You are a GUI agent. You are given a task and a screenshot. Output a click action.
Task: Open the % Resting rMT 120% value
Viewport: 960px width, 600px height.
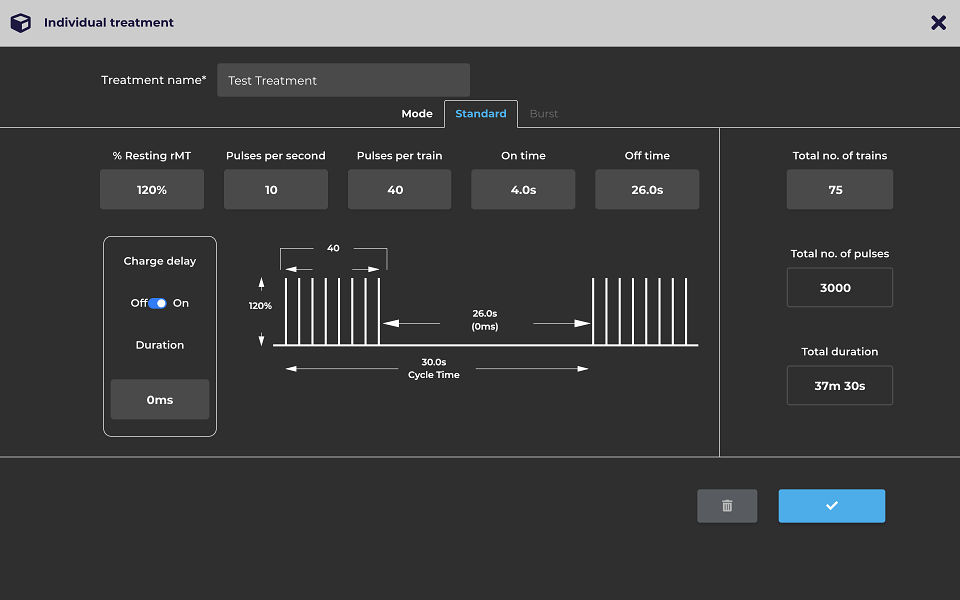[152, 190]
